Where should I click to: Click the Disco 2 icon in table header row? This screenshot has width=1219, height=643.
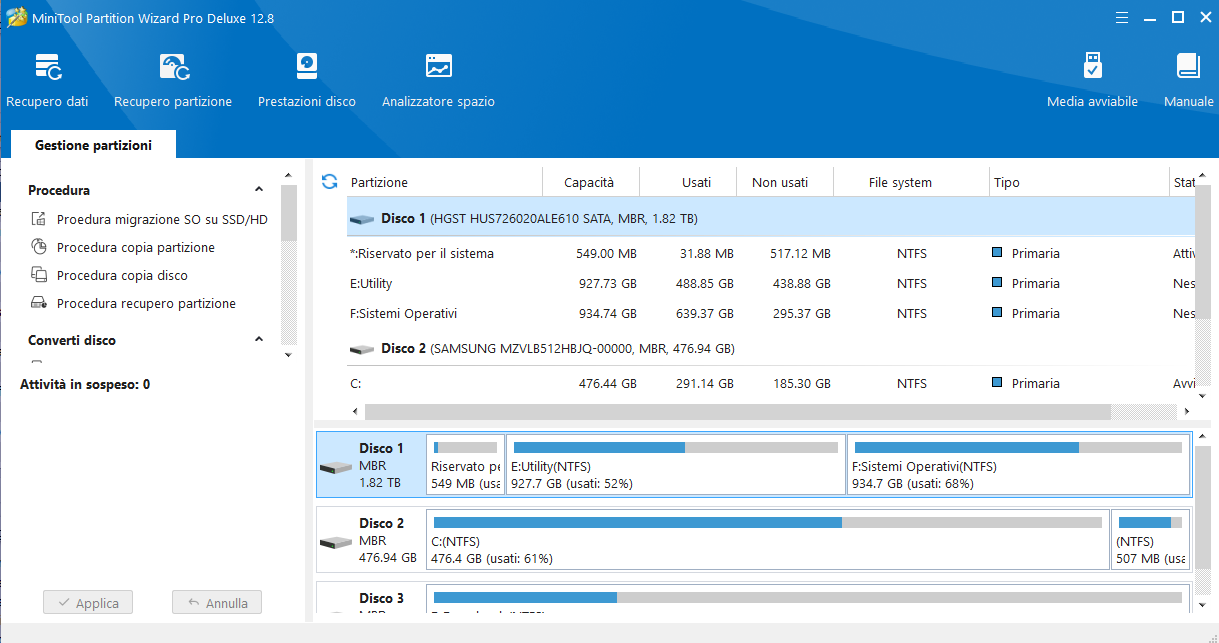point(362,349)
